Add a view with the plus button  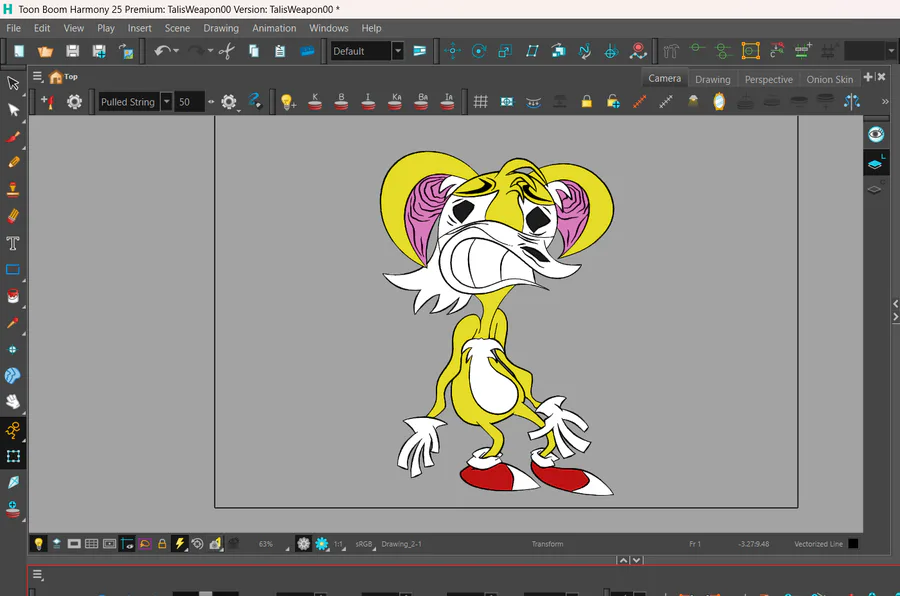pos(868,77)
